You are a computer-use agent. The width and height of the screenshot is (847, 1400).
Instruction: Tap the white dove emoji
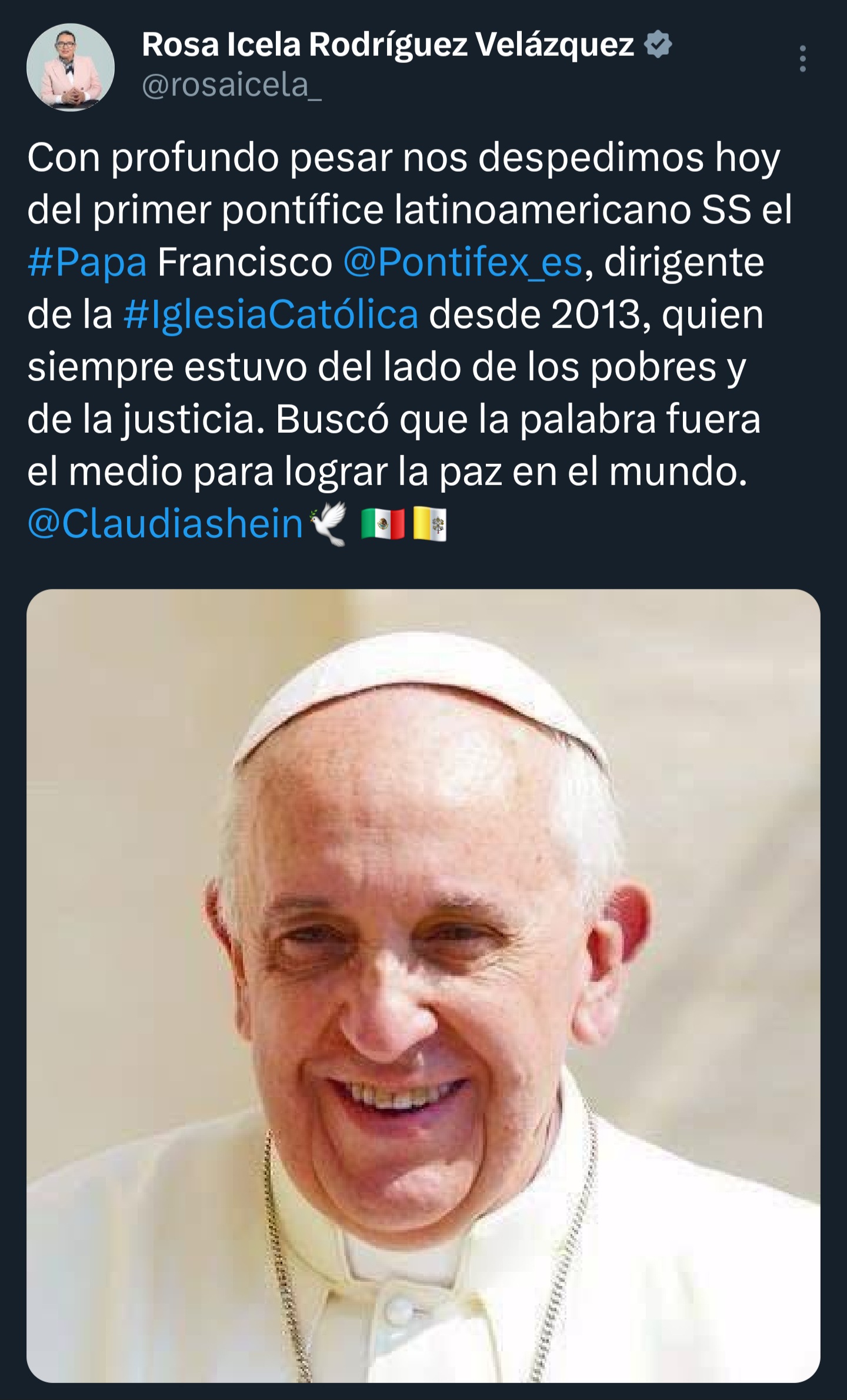pyautogui.click(x=329, y=523)
